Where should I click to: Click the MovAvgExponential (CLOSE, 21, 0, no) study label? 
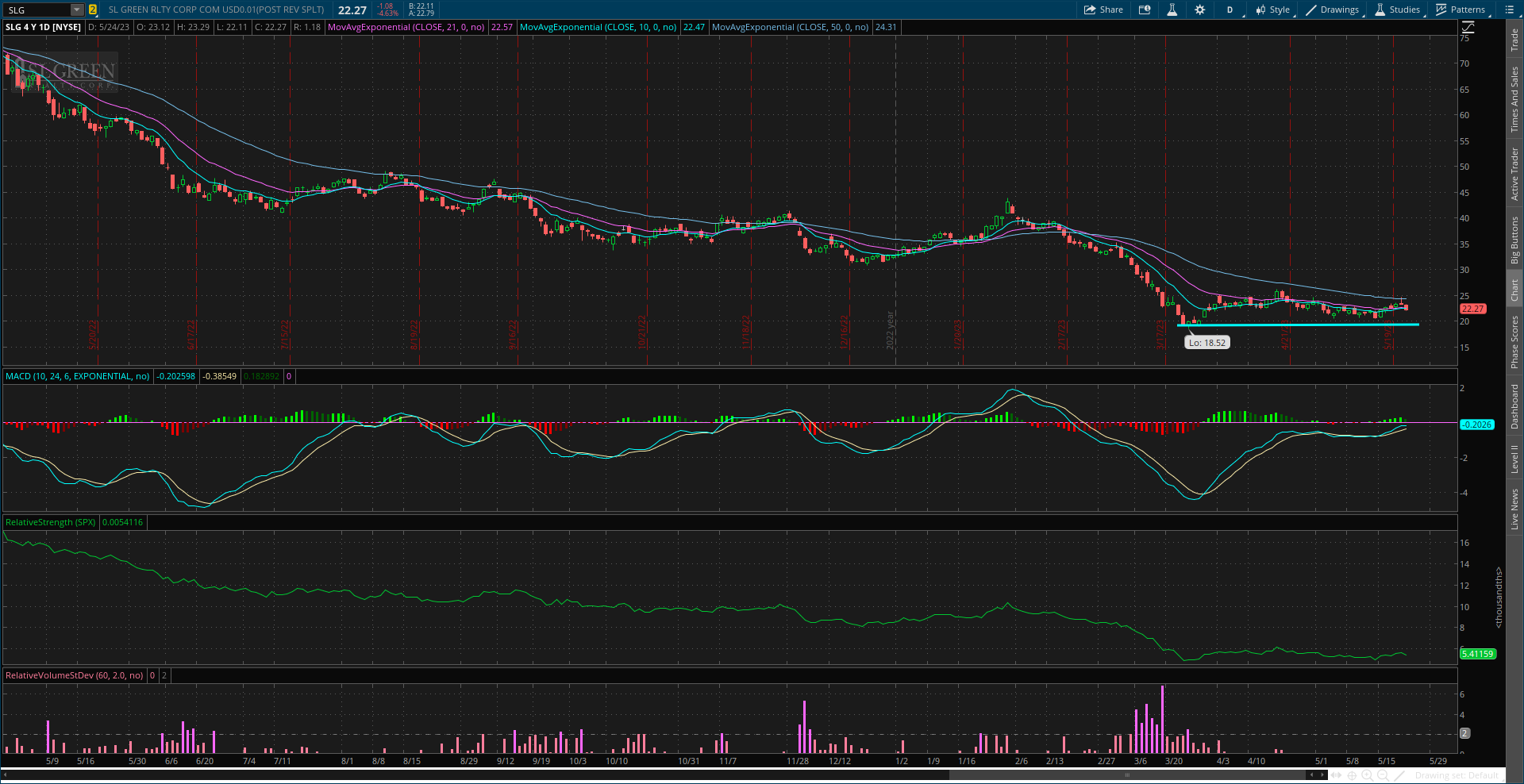point(406,27)
